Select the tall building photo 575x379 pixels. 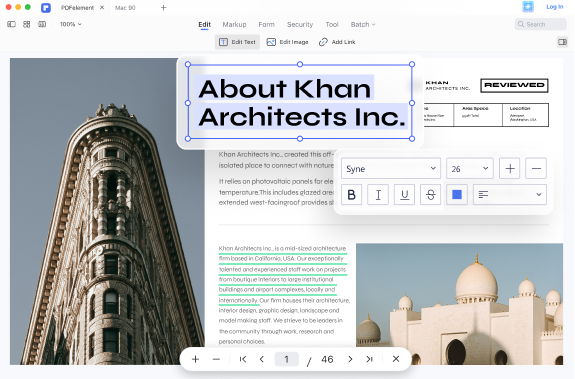pyautogui.click(x=107, y=211)
